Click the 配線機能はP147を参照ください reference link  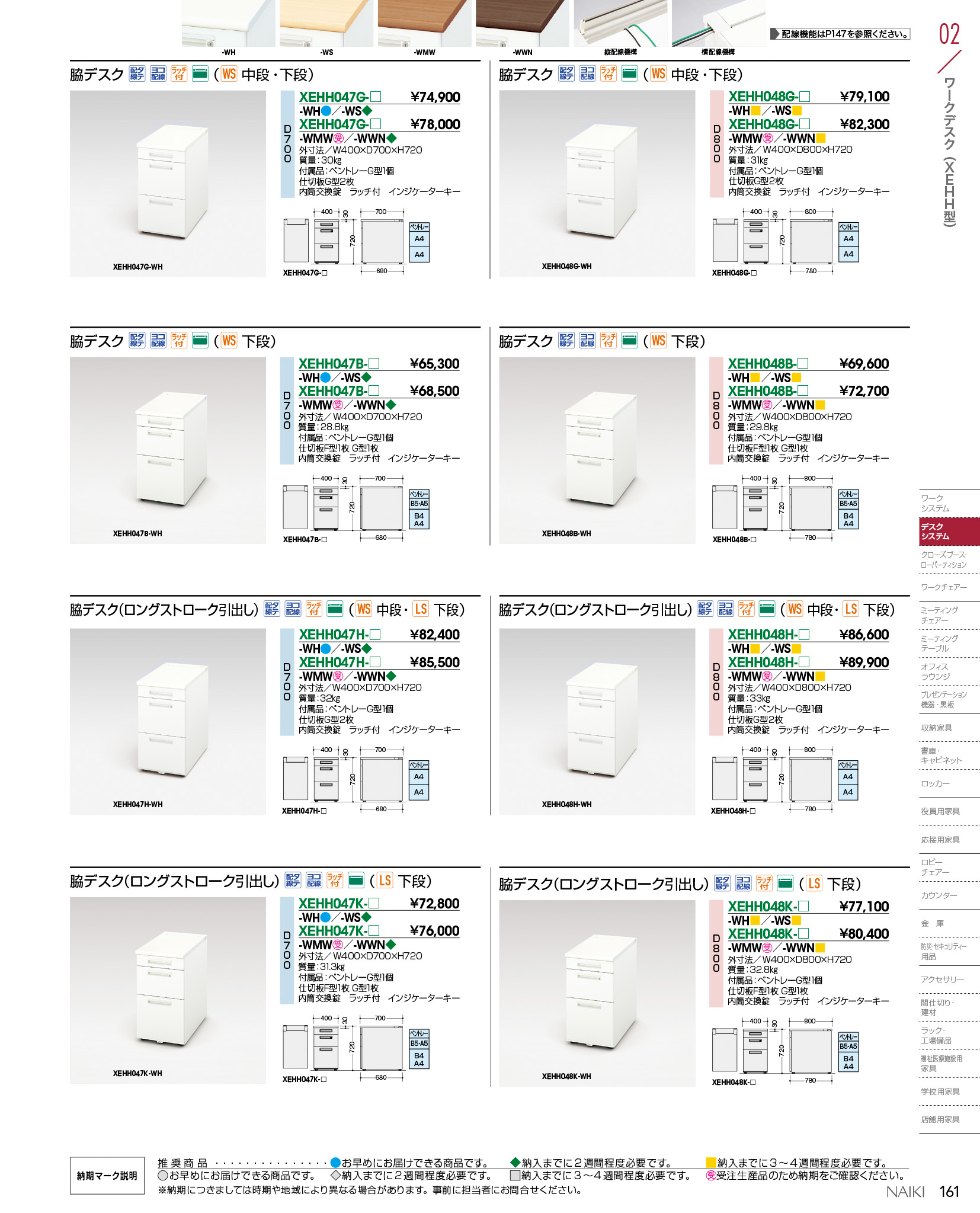click(840, 34)
